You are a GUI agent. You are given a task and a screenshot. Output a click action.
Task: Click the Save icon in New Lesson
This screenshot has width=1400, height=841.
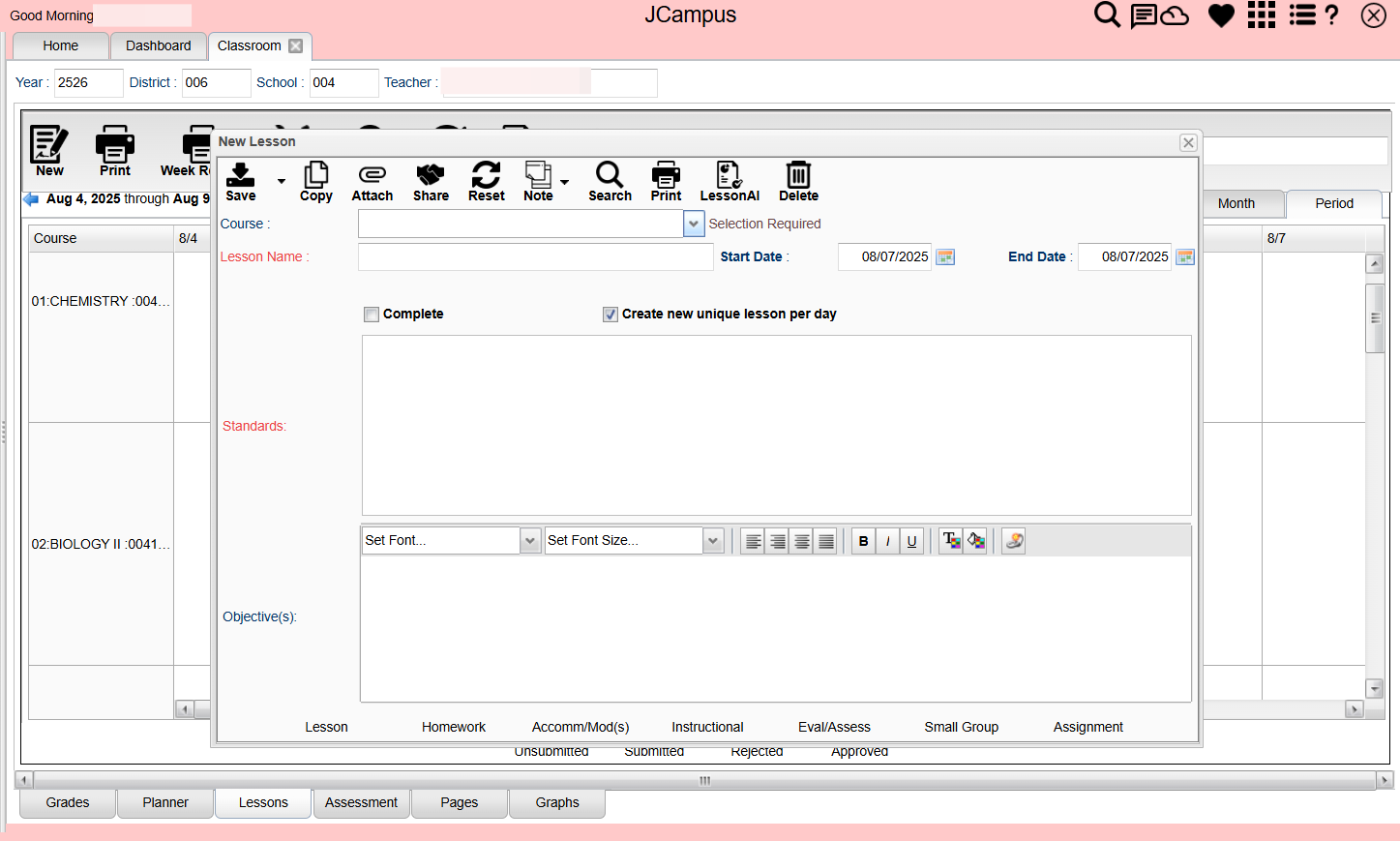pos(240,181)
